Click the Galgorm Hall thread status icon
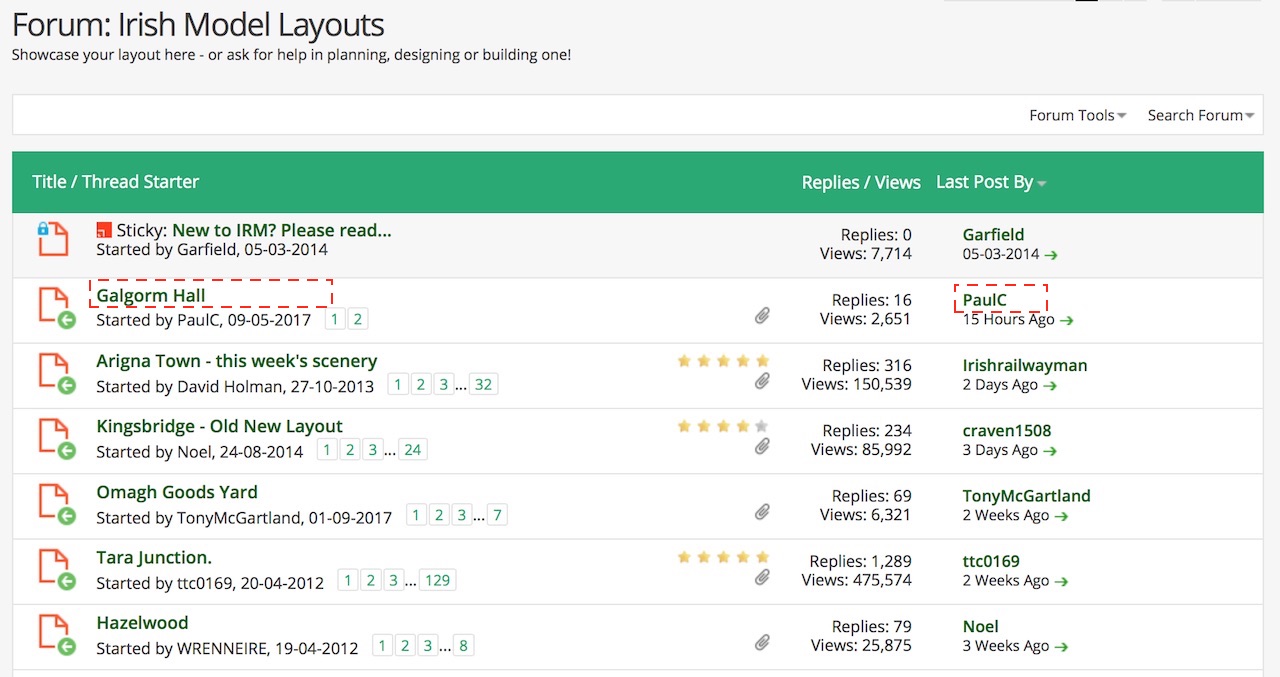Screen dimensions: 1280x677 coord(53,306)
